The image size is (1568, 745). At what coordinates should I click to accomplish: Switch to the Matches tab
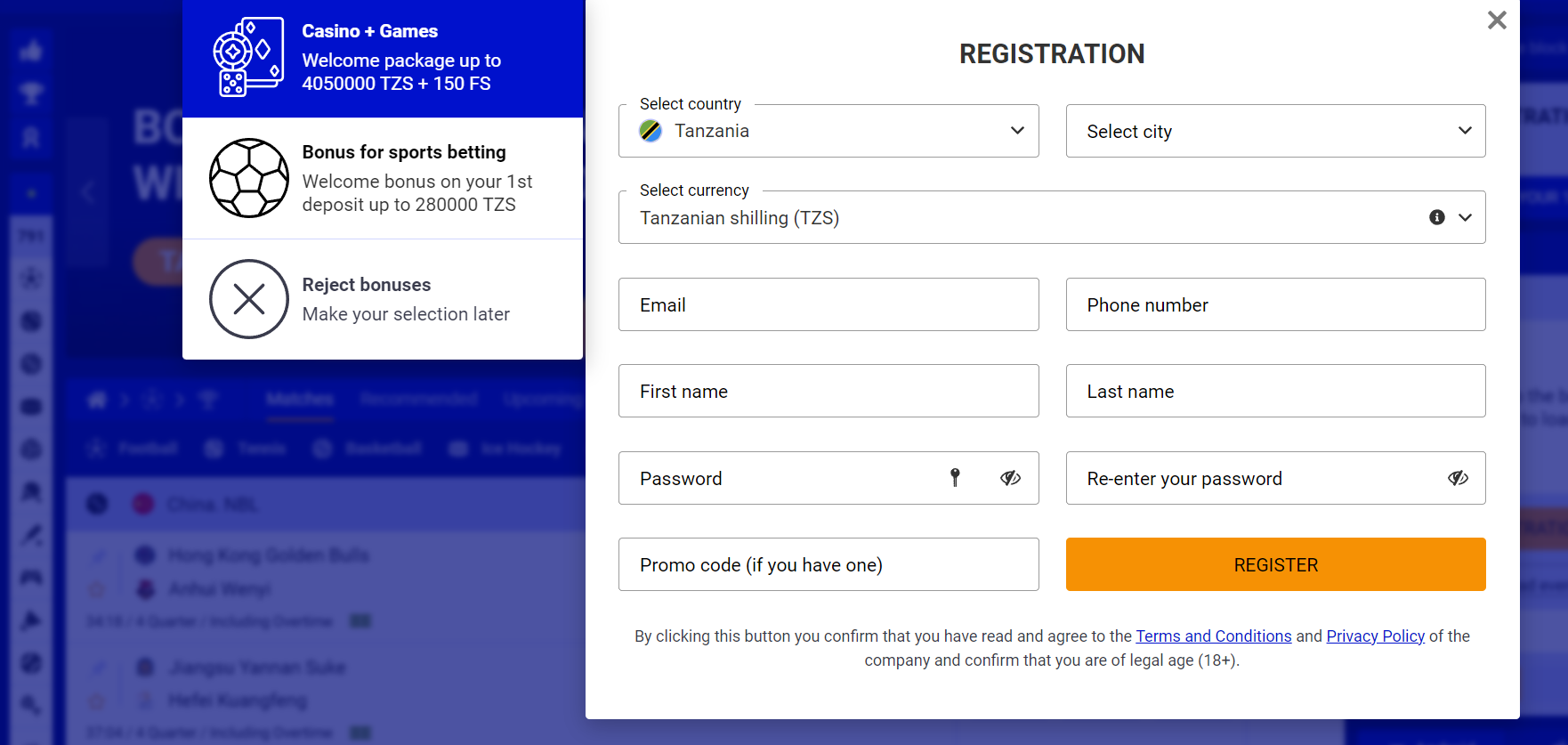pyautogui.click(x=300, y=399)
